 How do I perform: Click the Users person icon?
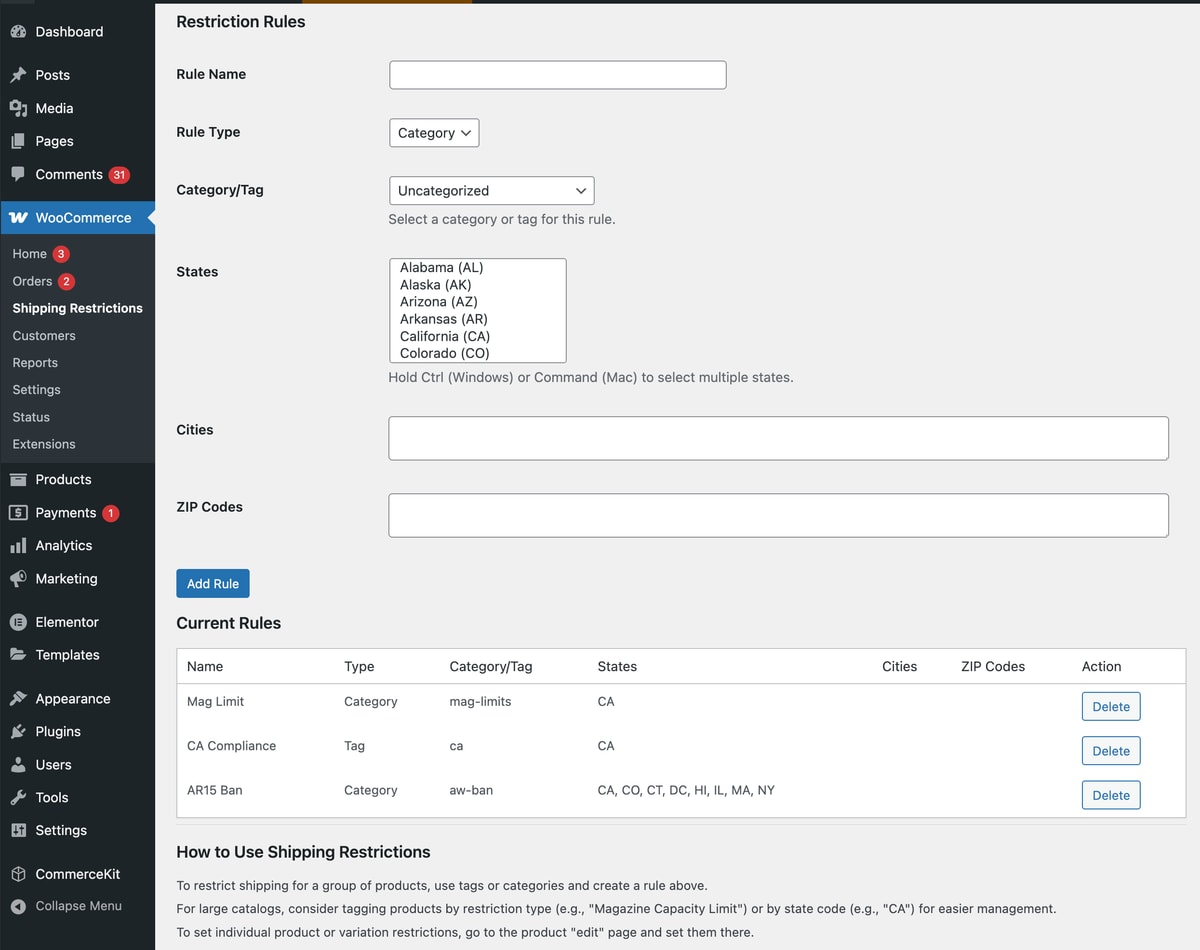pyautogui.click(x=18, y=764)
